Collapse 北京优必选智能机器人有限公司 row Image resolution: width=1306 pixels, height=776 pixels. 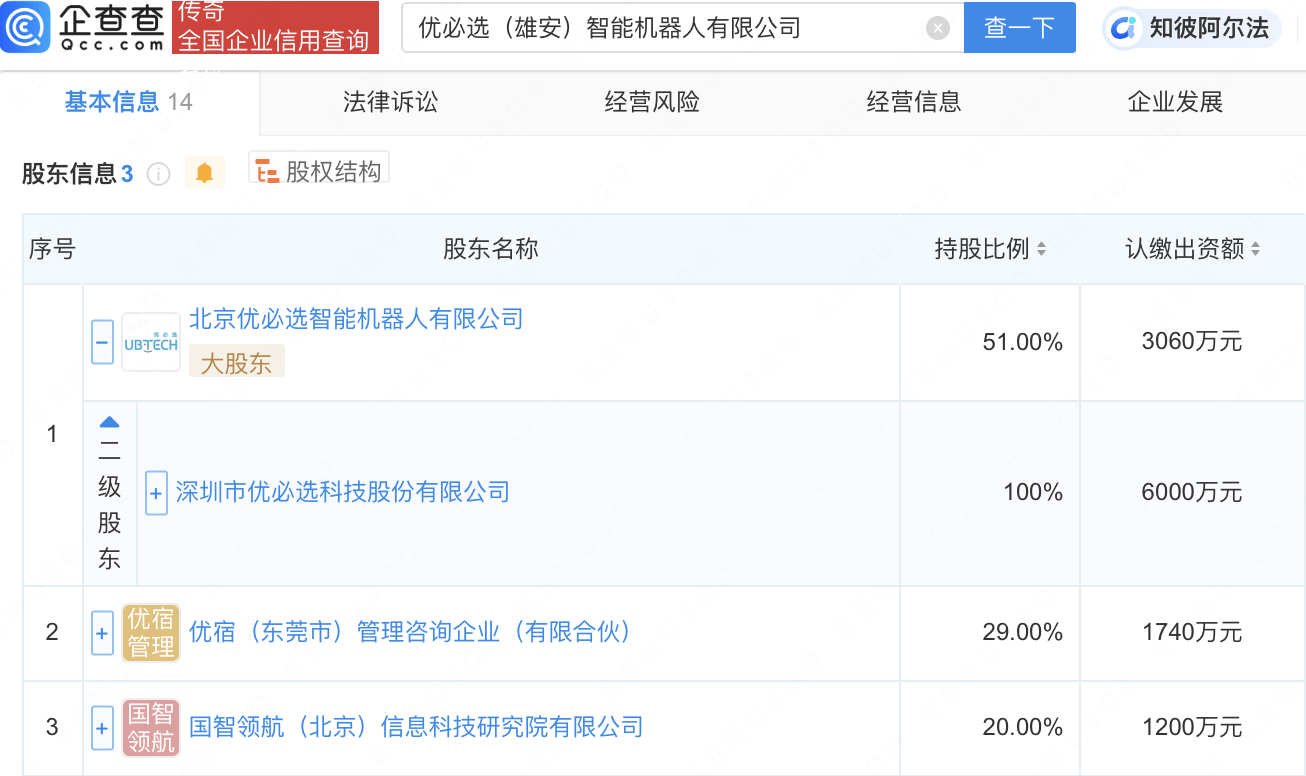(102, 343)
